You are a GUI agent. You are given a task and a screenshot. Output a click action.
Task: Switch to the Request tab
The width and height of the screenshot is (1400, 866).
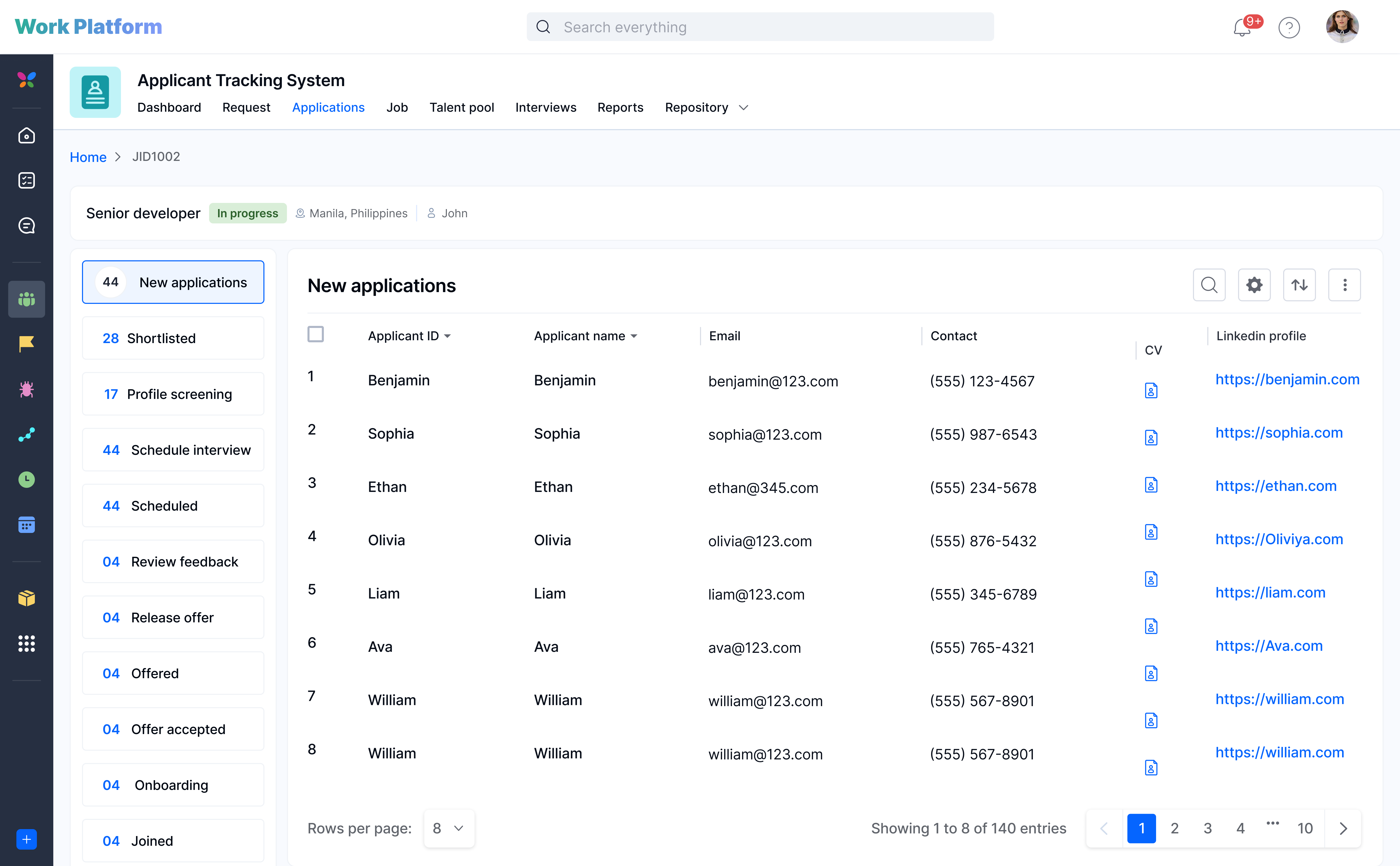[x=246, y=108]
